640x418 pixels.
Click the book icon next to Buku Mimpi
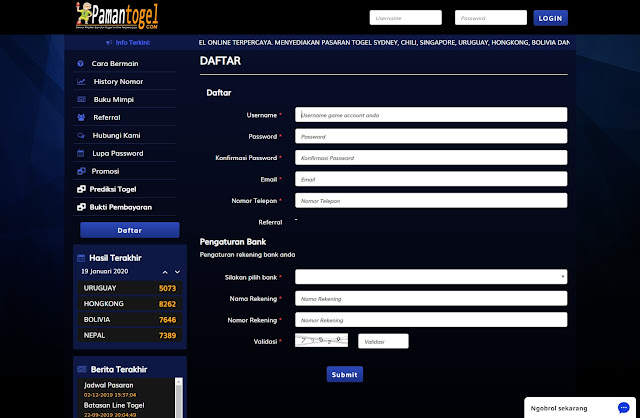81,100
